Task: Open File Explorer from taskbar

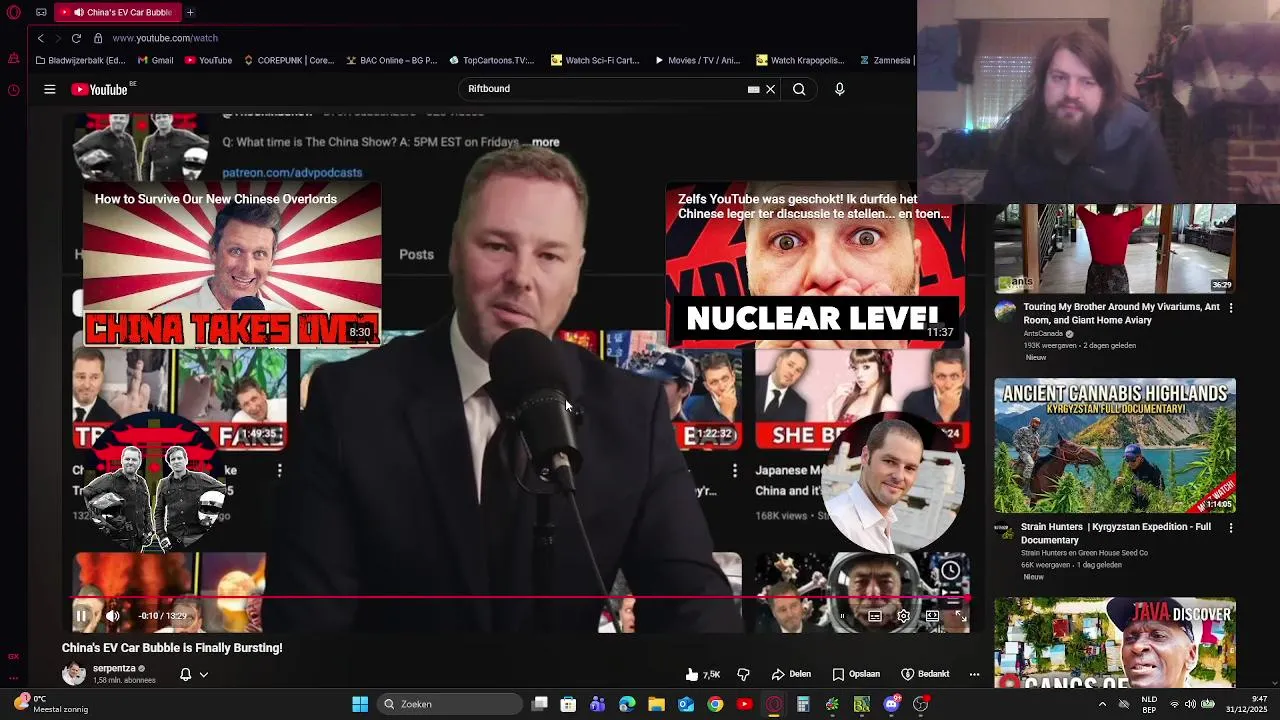Action: [x=656, y=704]
